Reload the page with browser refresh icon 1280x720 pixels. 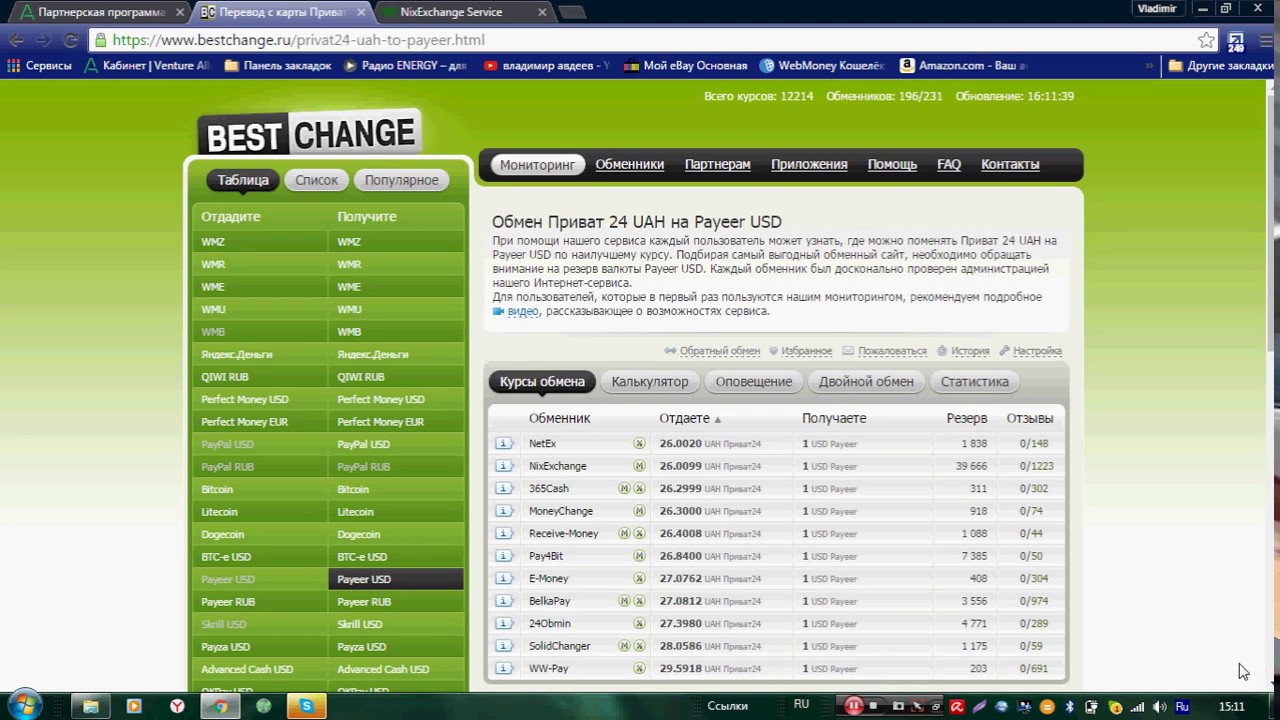[x=70, y=40]
